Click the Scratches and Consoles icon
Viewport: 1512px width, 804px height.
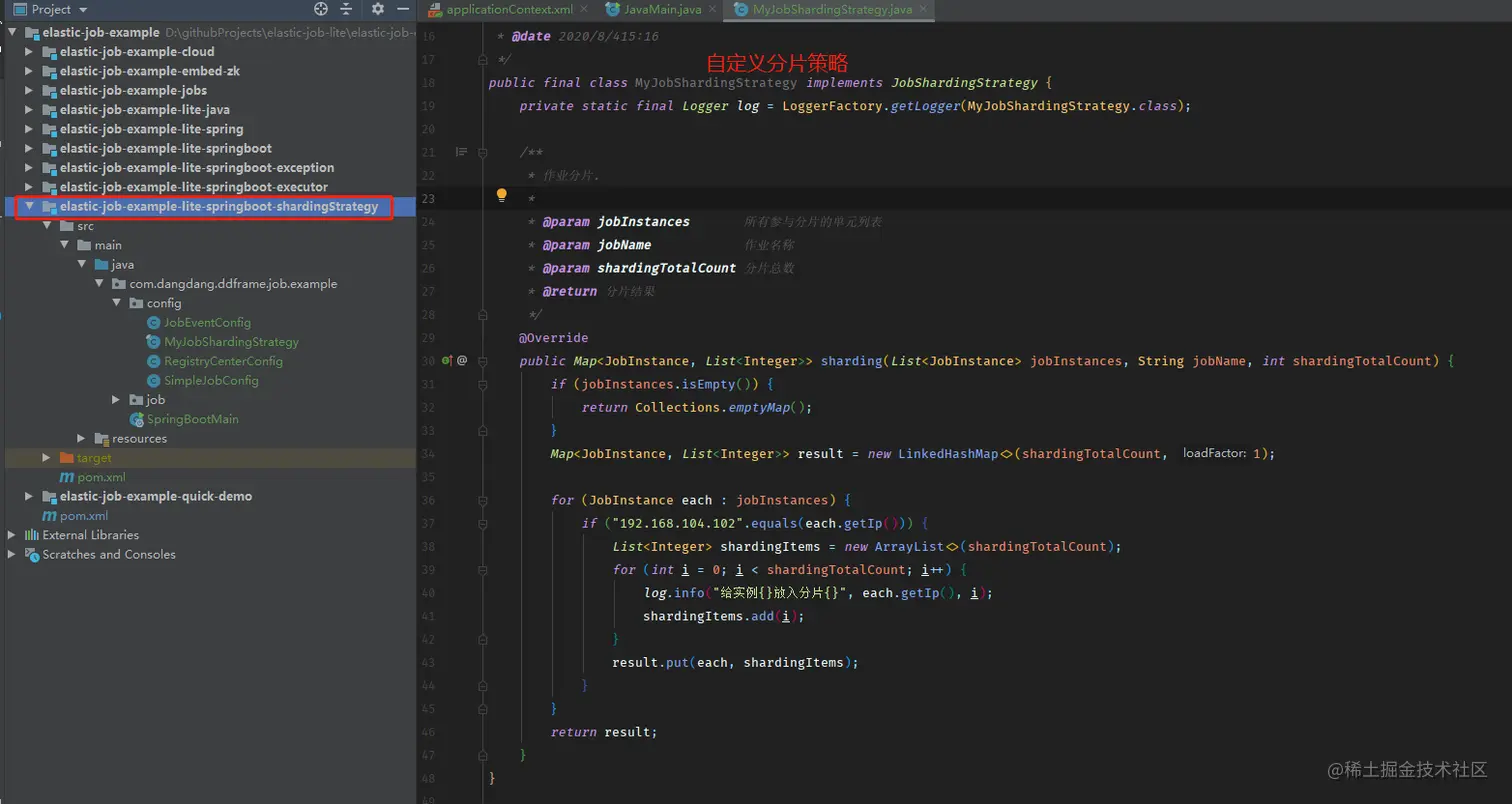coord(33,554)
